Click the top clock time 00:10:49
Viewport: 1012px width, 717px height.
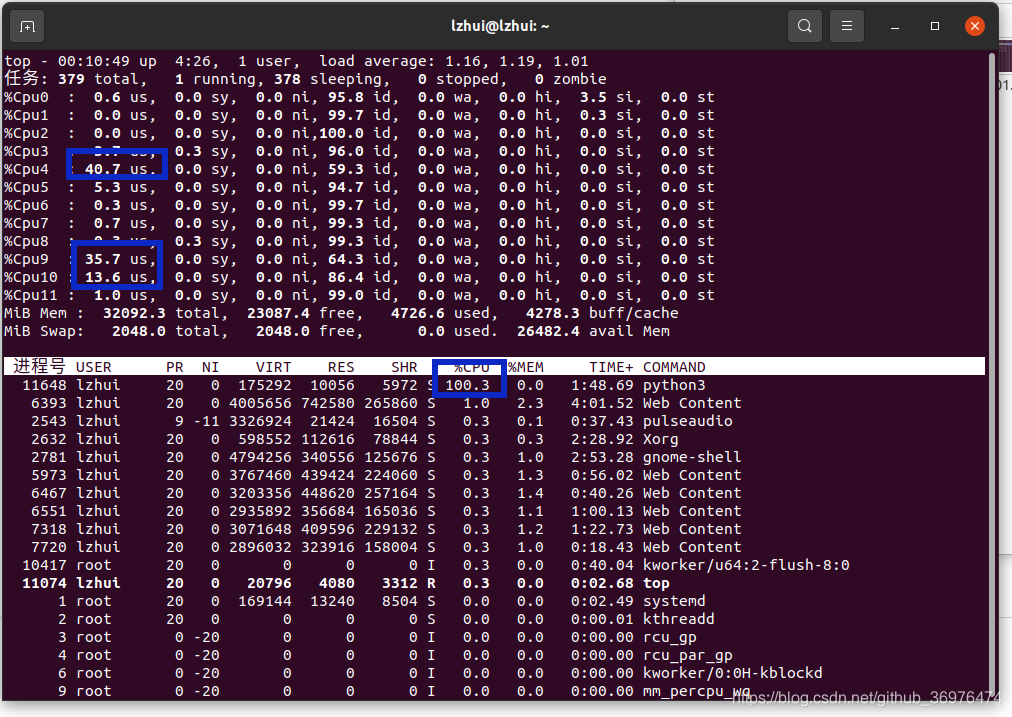click(94, 61)
